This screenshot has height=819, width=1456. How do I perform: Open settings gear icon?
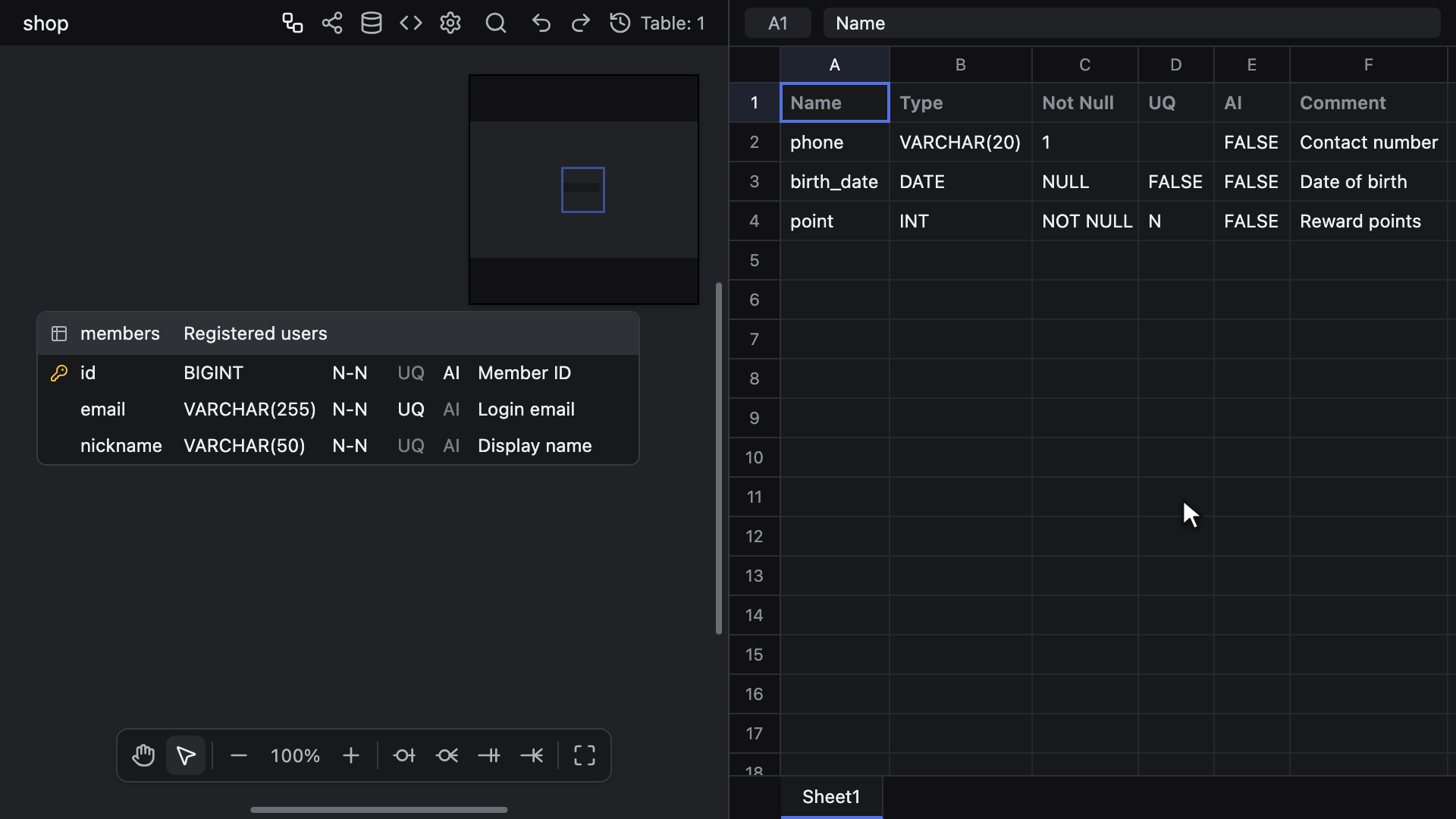click(450, 24)
